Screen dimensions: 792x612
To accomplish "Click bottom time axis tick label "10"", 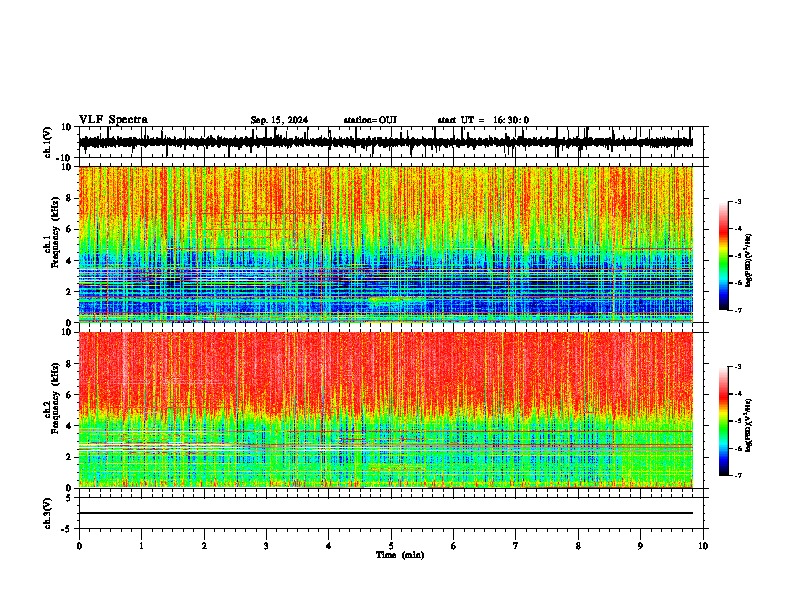I will [703, 546].
